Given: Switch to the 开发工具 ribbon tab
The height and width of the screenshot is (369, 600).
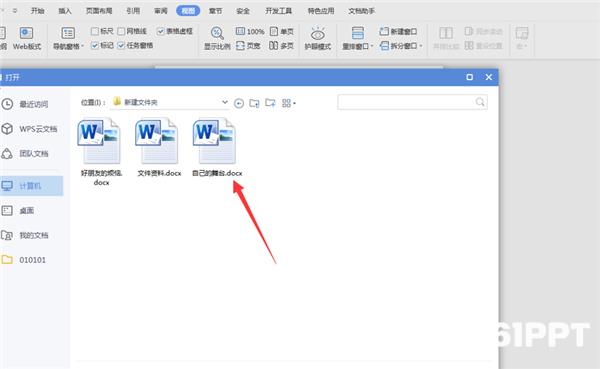Looking at the screenshot, I should tap(279, 11).
